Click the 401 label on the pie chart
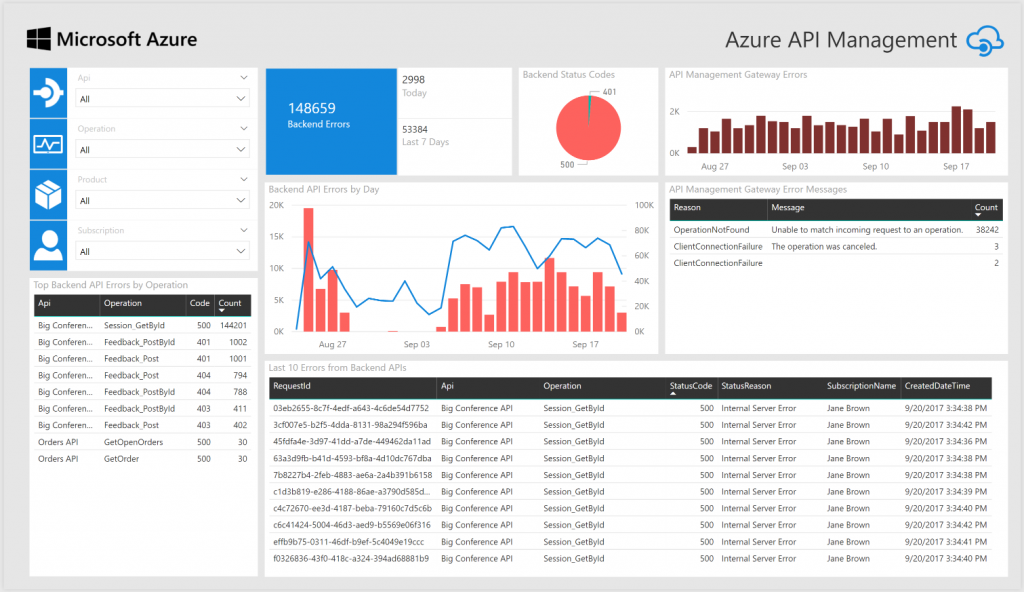The width and height of the screenshot is (1024, 592). click(x=609, y=92)
